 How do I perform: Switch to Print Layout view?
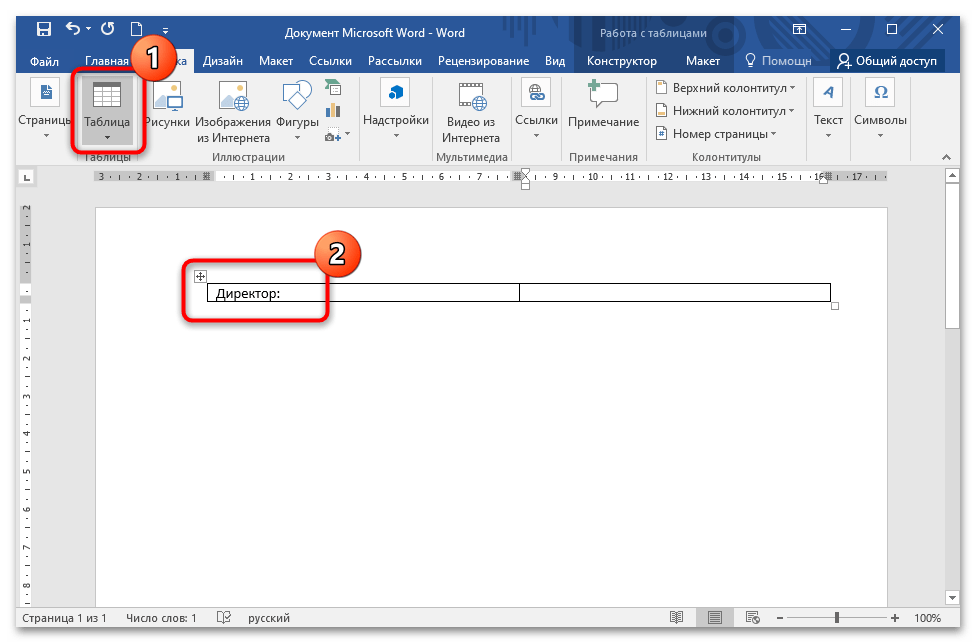tap(715, 617)
